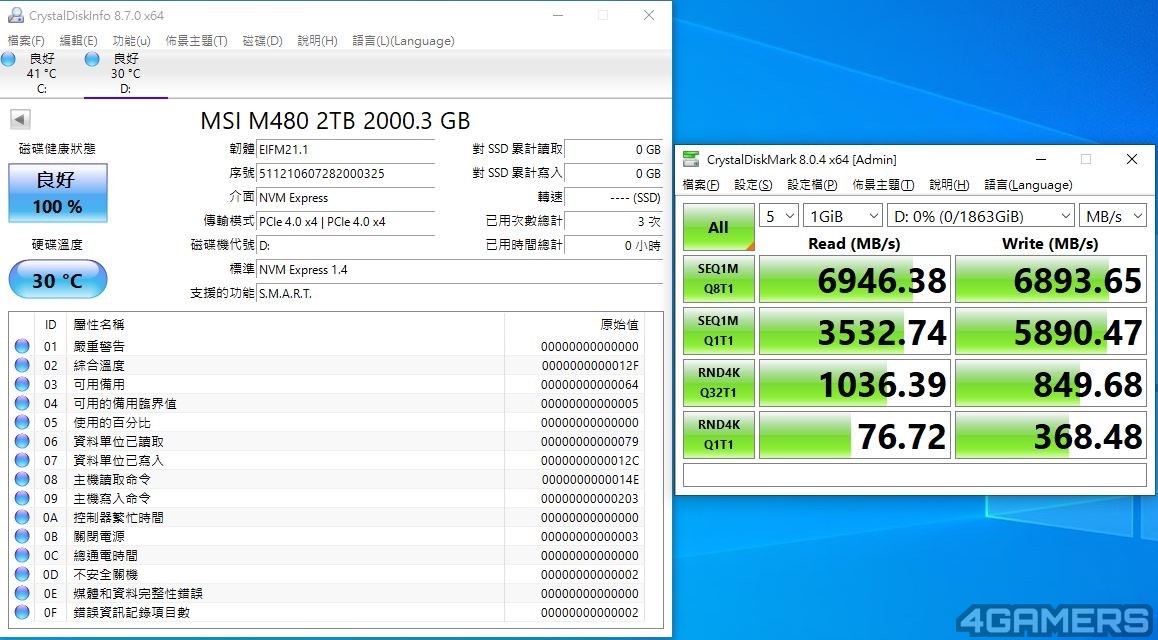This screenshot has height=640, width=1158.
Task: Open 磁碟(D) menu in CrystalDiskInfo
Action: pyautogui.click(x=262, y=41)
